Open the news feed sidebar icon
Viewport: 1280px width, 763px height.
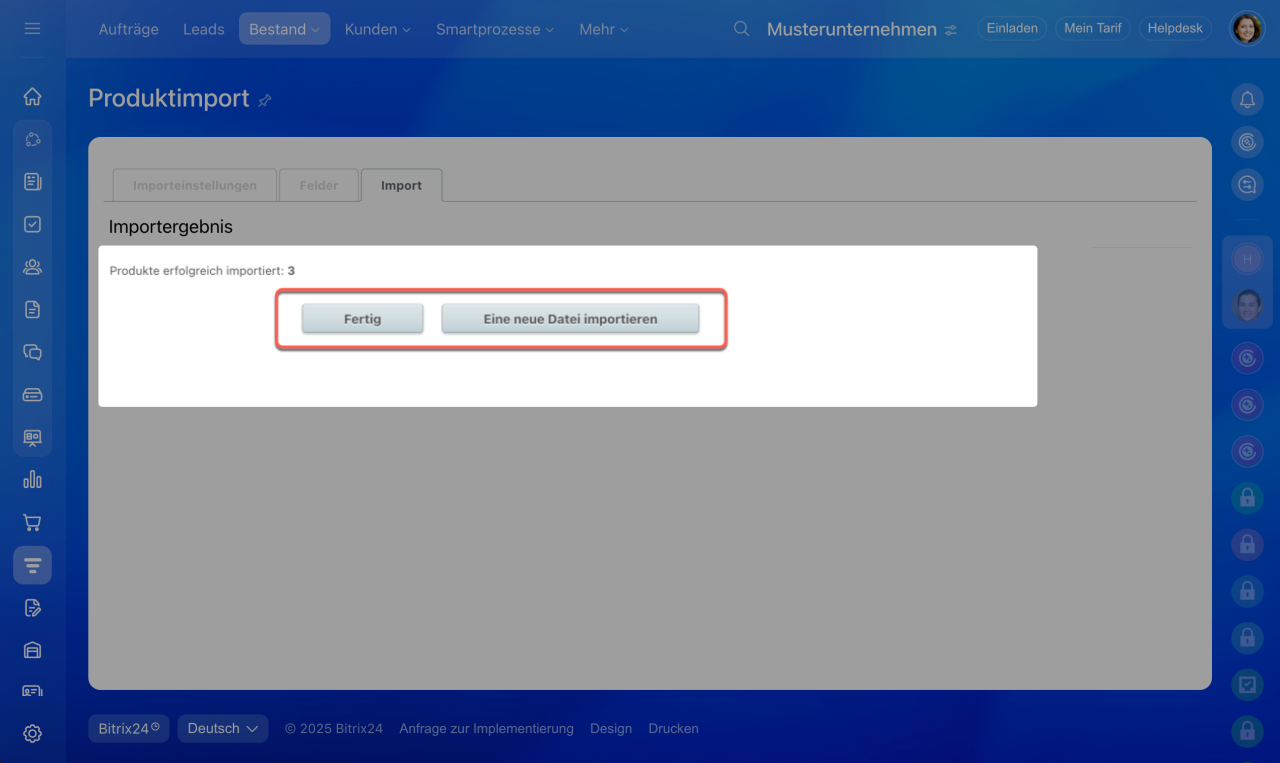[x=32, y=182]
